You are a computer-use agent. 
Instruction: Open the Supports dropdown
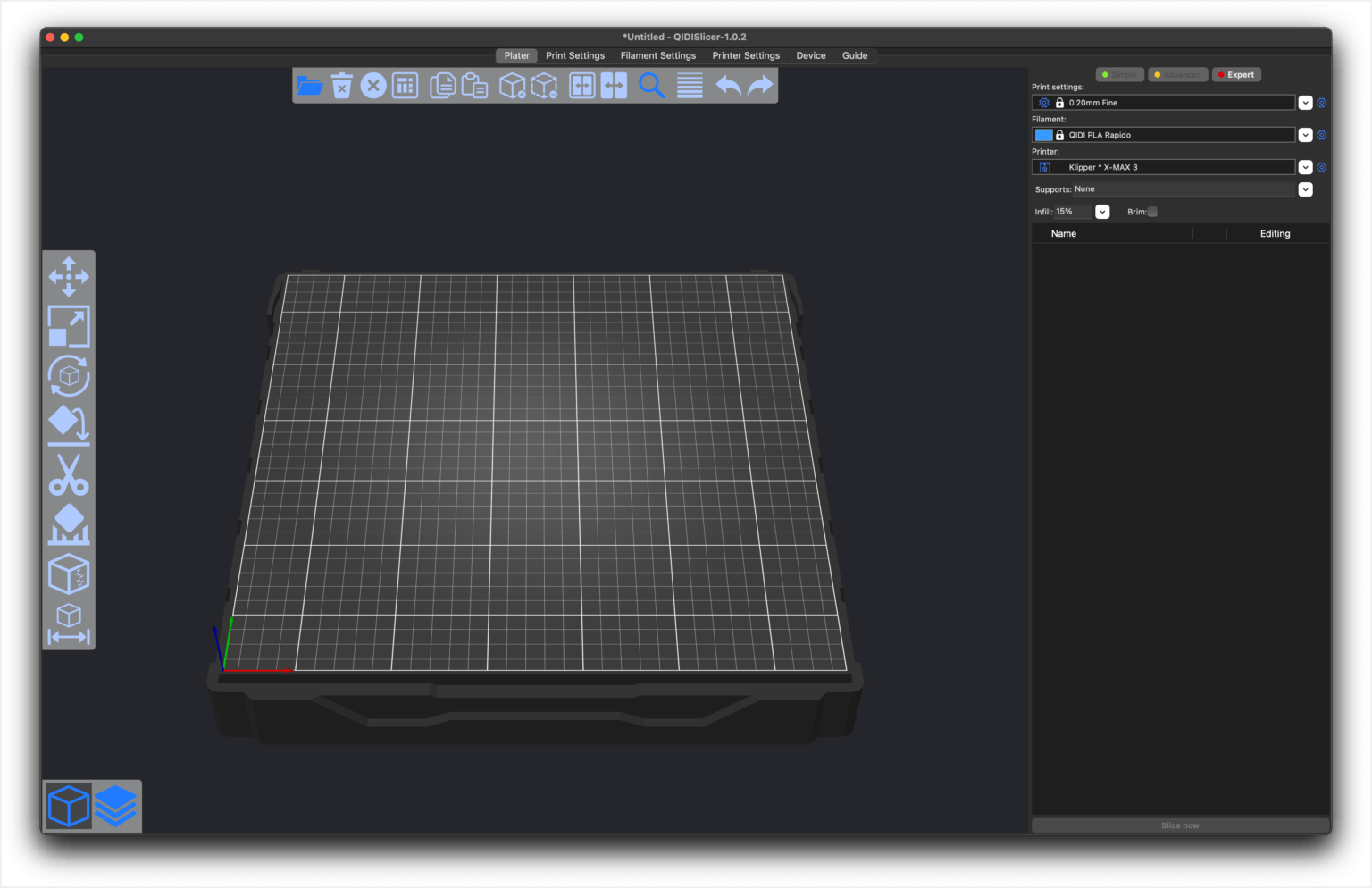click(x=1305, y=188)
